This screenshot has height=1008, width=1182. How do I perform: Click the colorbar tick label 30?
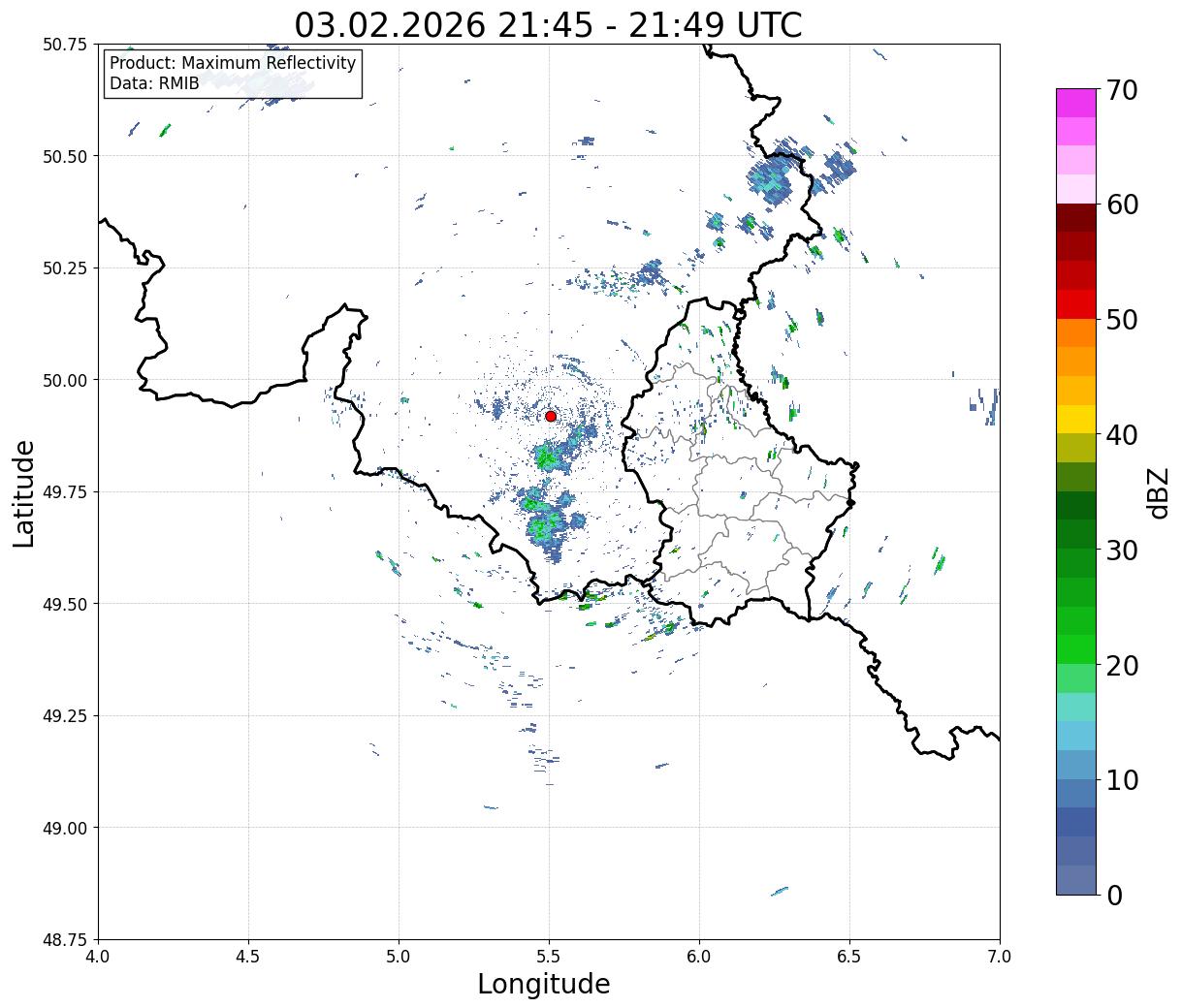1122,550
